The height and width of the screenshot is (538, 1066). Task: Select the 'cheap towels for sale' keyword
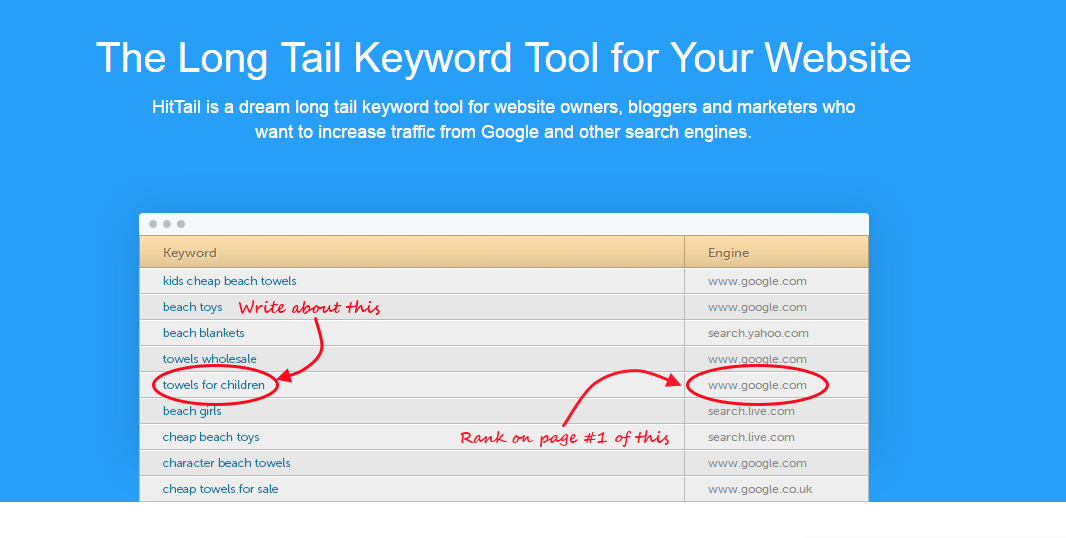click(x=220, y=488)
